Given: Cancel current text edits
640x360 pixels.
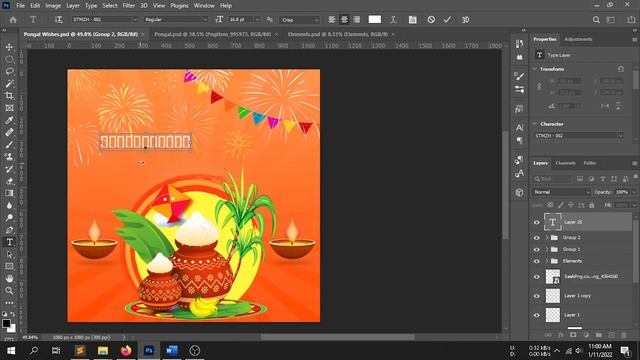Looking at the screenshot, I should (x=431, y=20).
